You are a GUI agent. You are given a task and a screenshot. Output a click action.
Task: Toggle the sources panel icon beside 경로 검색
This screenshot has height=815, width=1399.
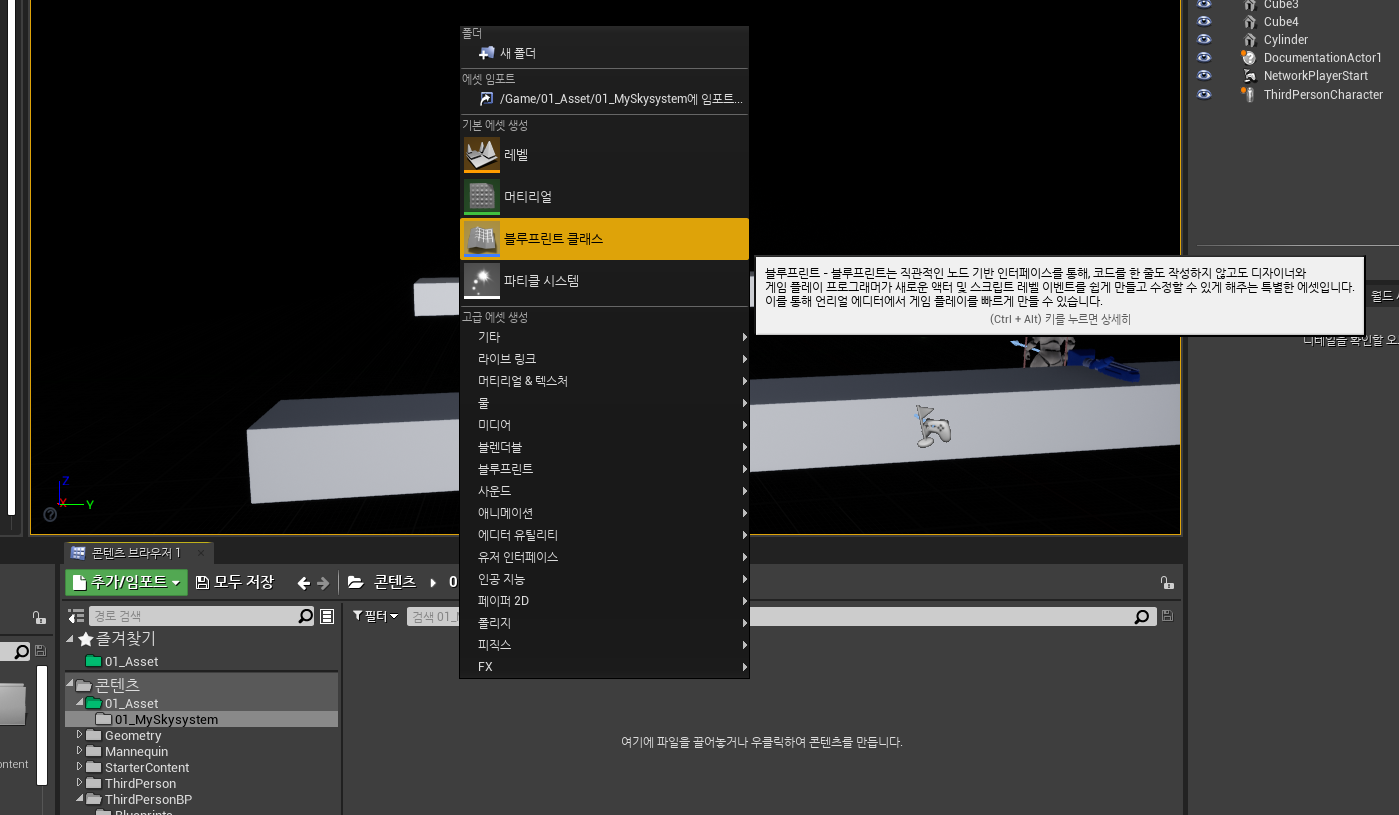76,616
